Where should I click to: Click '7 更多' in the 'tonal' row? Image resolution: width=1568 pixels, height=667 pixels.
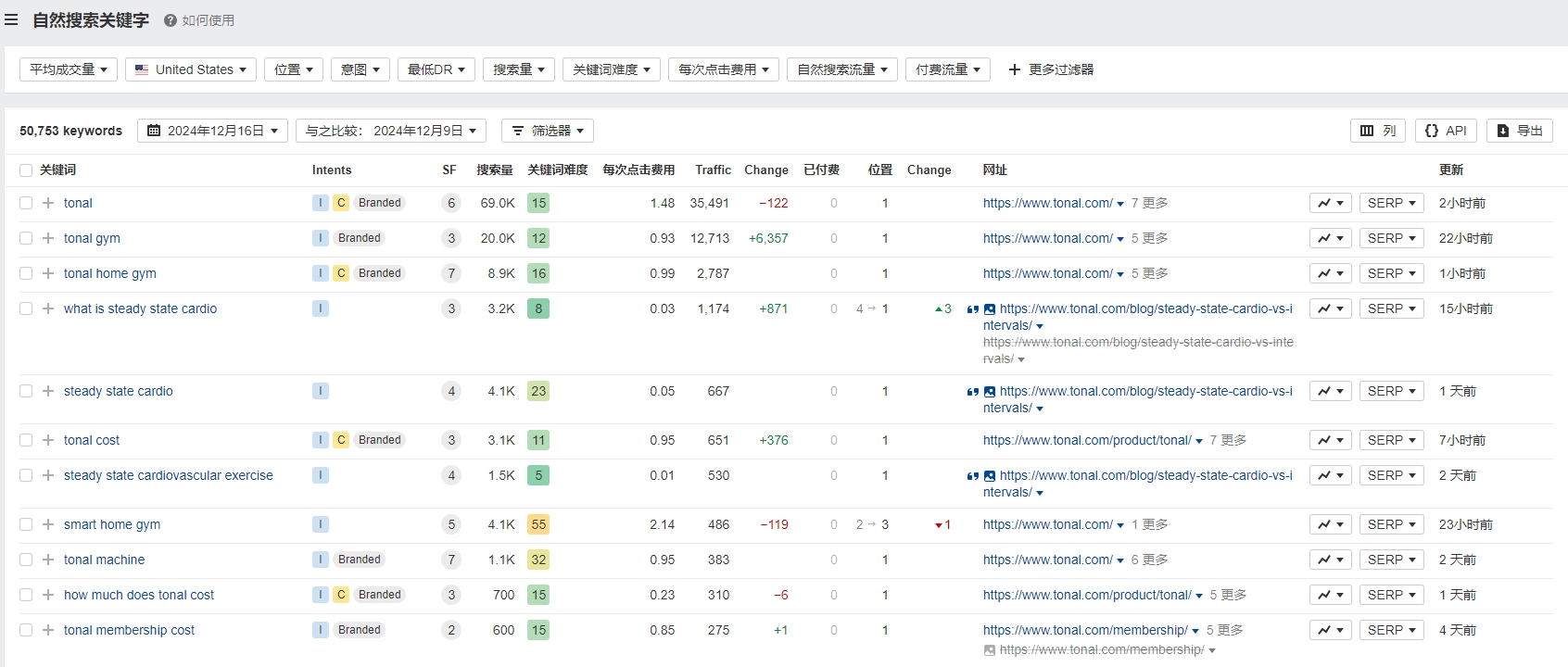coord(1149,203)
